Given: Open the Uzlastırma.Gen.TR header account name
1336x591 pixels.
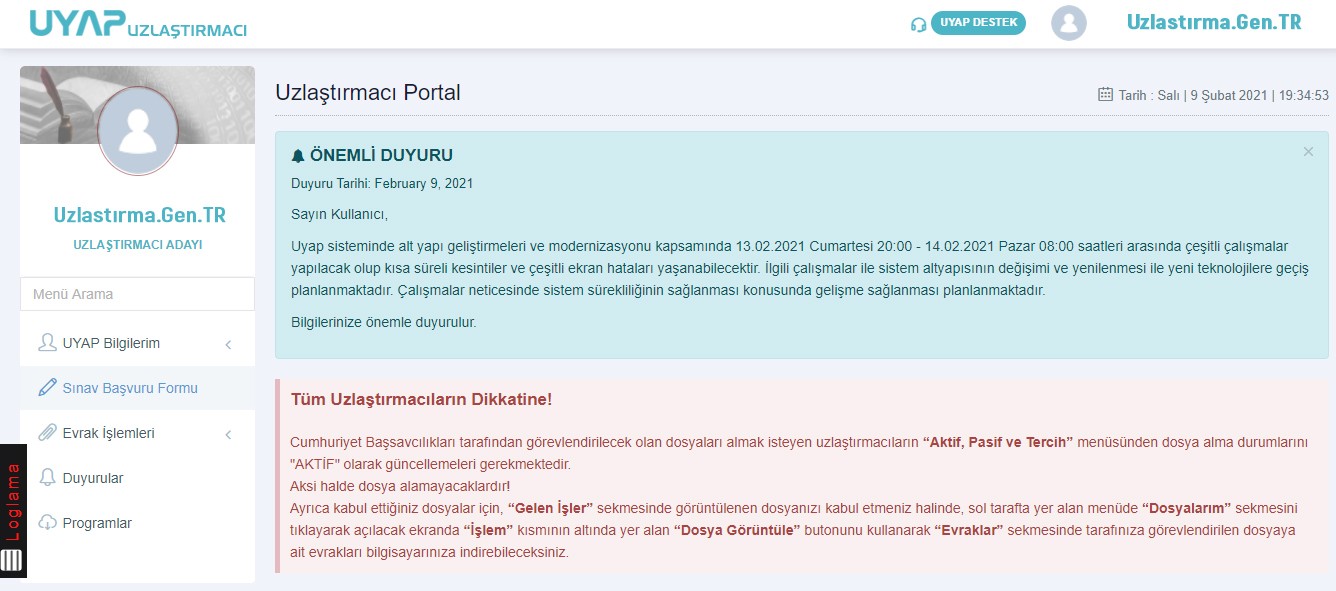Looking at the screenshot, I should [1213, 23].
